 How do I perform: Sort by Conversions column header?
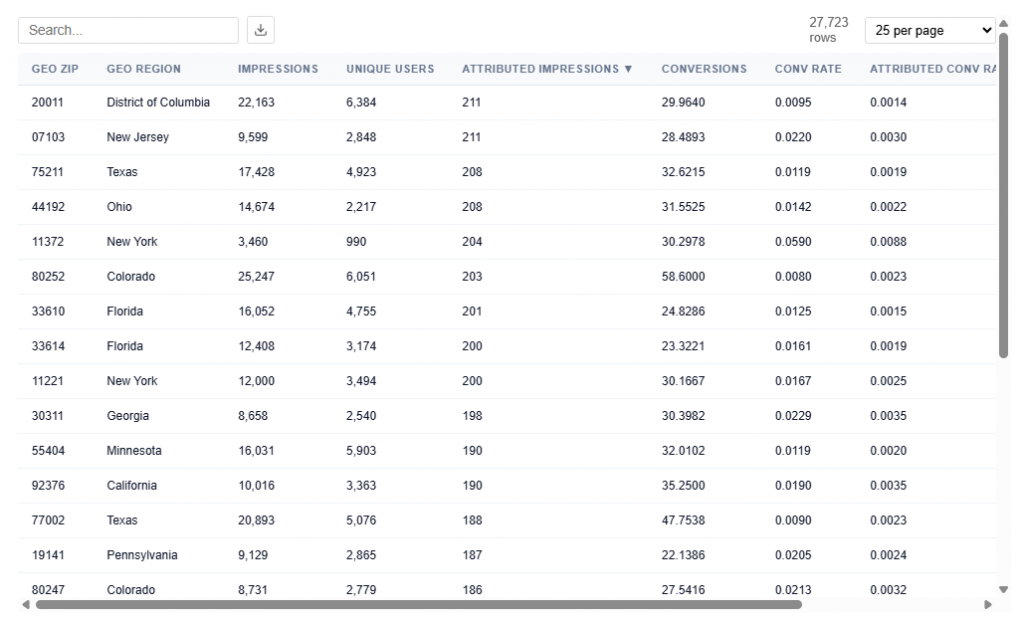(x=704, y=69)
